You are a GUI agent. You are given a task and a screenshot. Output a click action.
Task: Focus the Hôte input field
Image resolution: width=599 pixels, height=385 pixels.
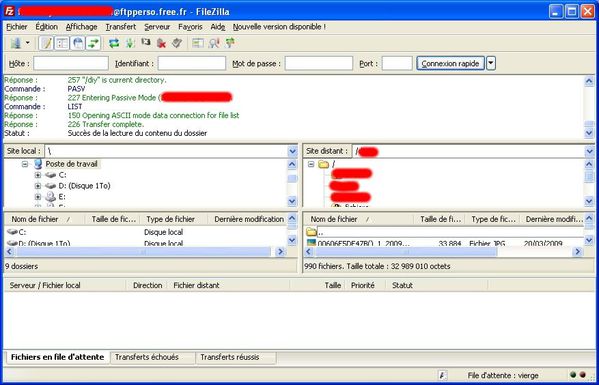click(71, 63)
